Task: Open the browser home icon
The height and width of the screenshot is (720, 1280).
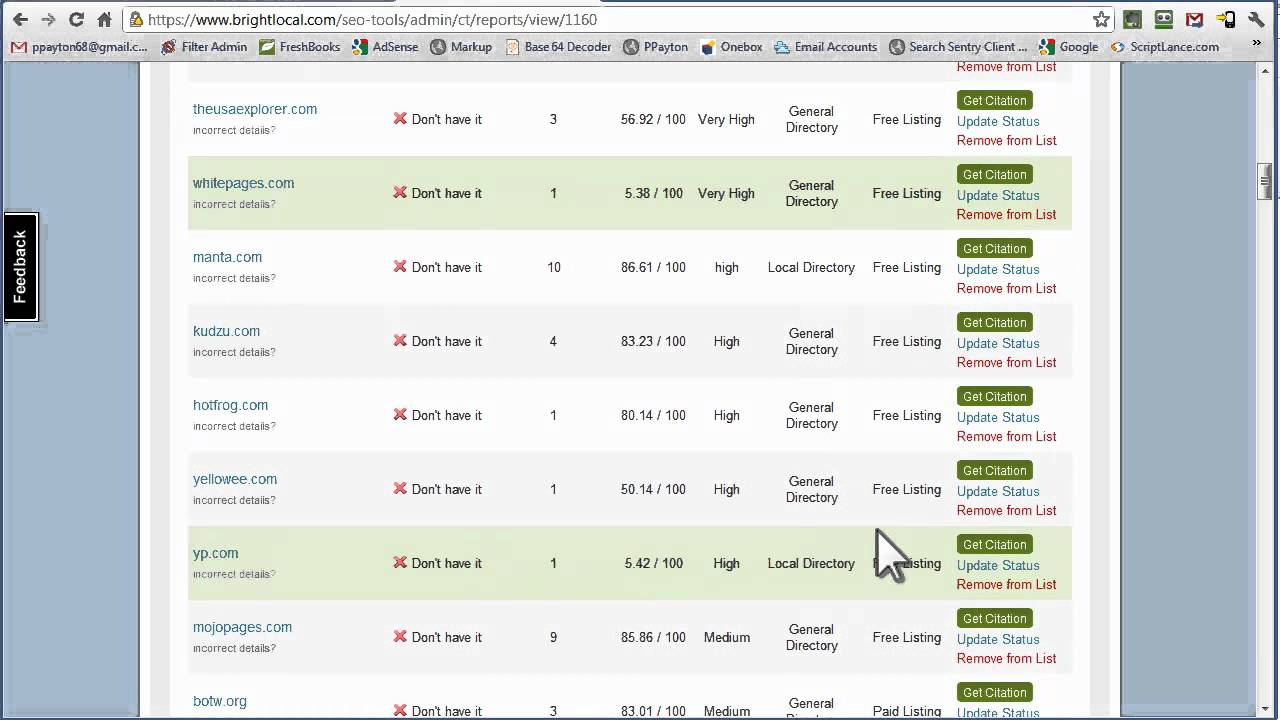Action: (104, 19)
